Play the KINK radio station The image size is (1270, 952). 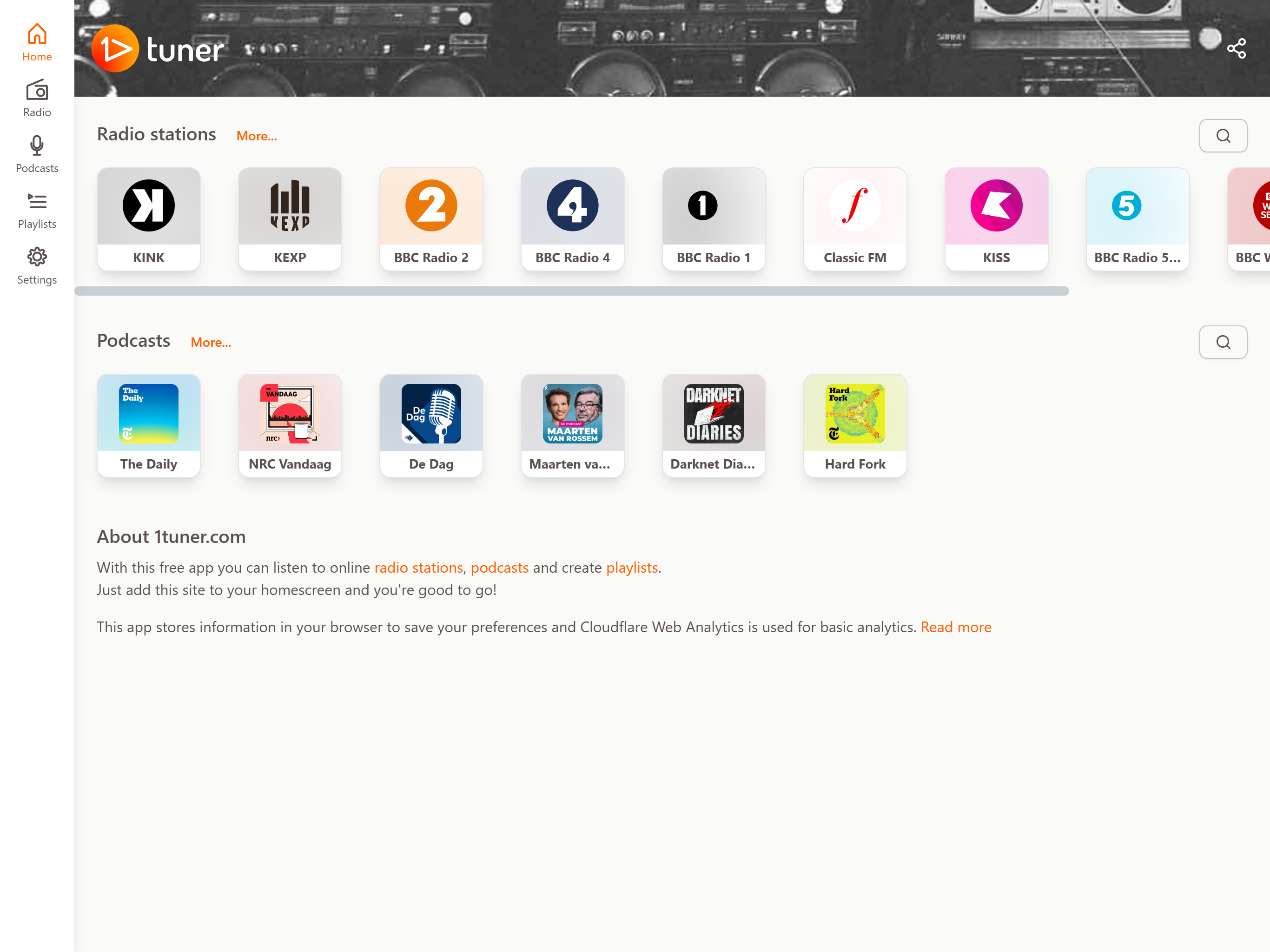[x=149, y=219]
